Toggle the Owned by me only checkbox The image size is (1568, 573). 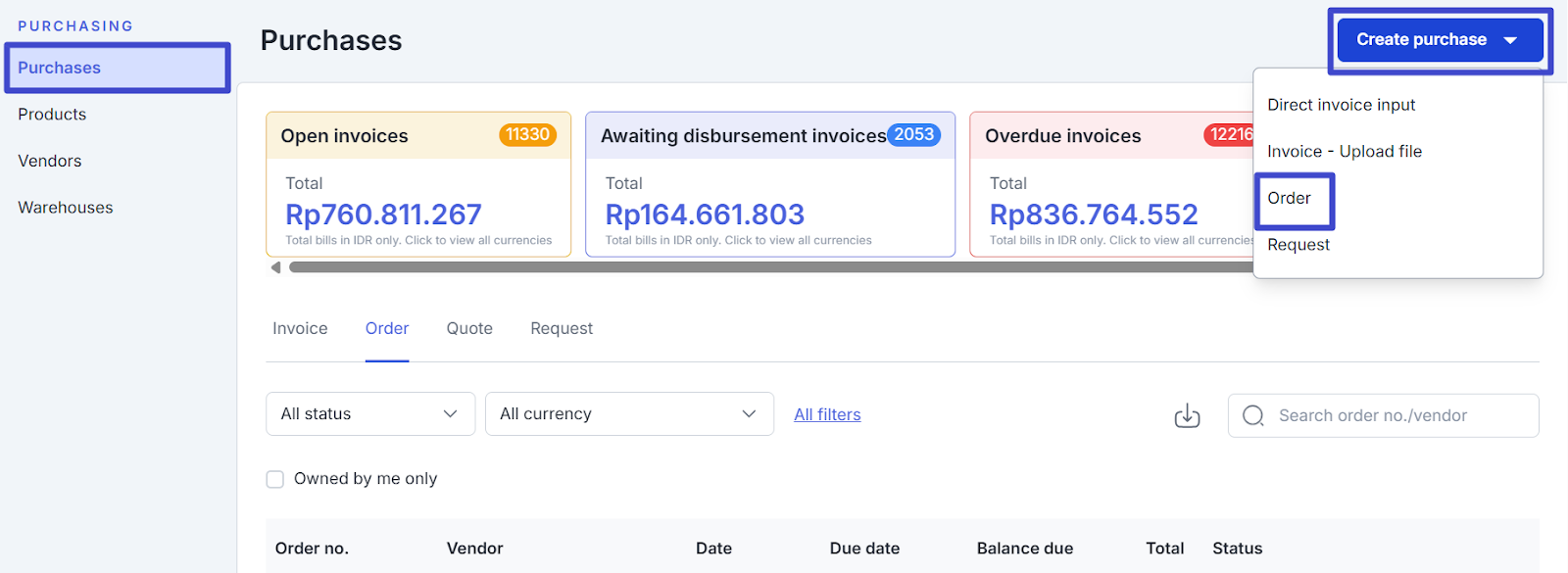[x=275, y=479]
